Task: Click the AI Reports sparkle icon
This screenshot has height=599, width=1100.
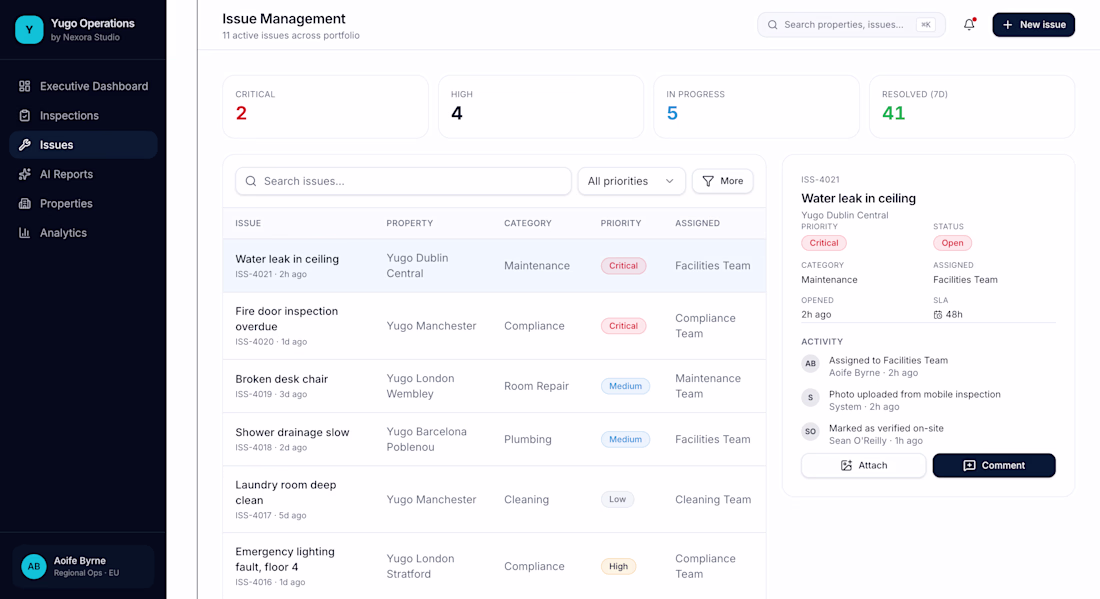Action: [x=25, y=175]
